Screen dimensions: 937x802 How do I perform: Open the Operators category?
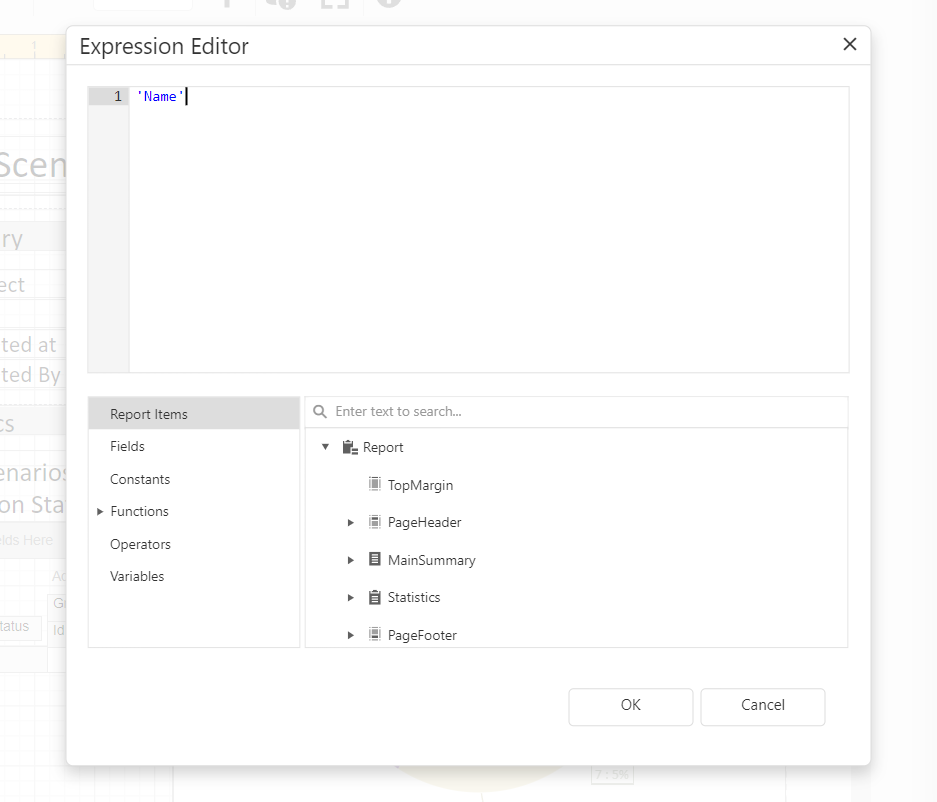coord(140,544)
